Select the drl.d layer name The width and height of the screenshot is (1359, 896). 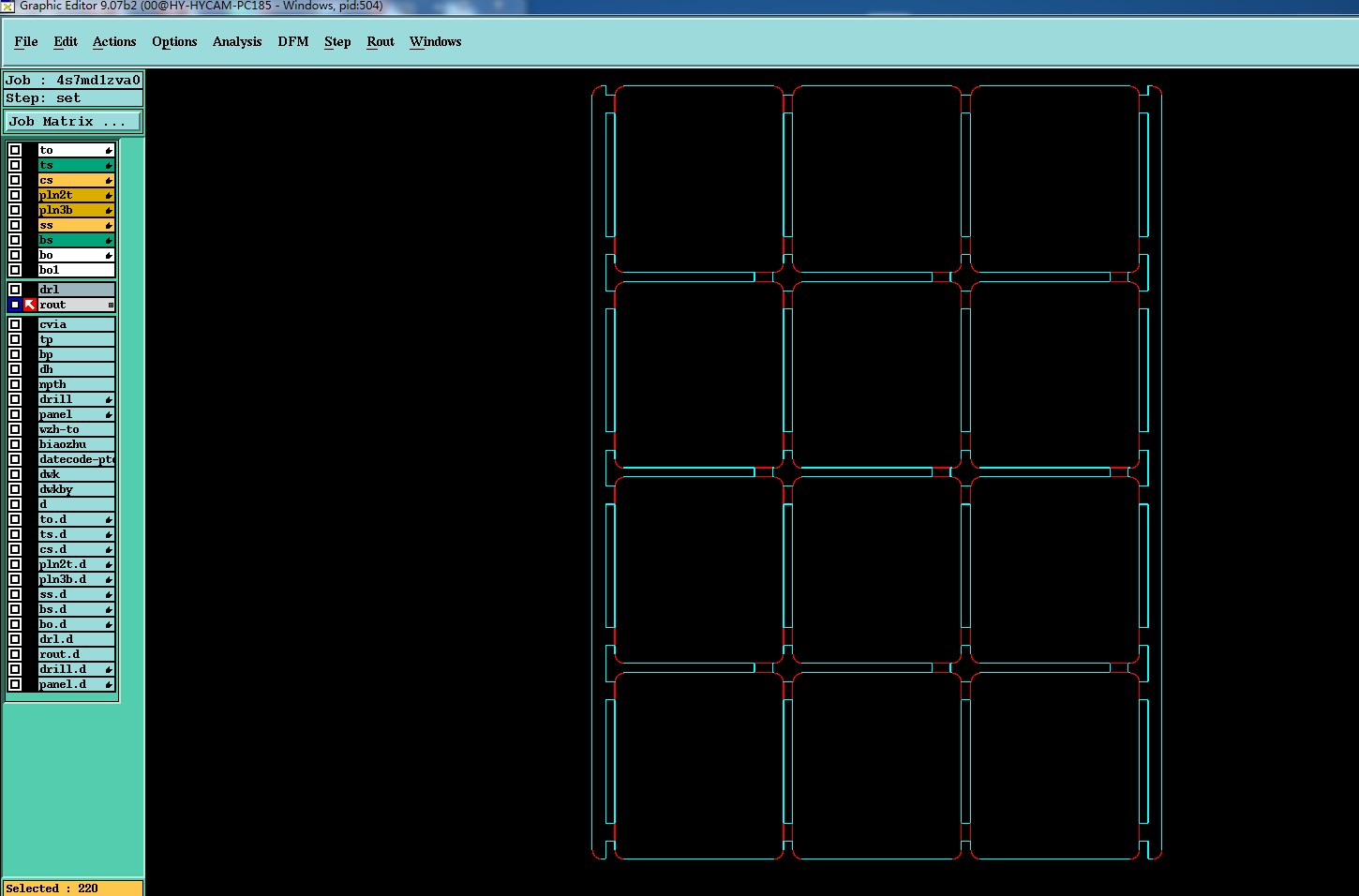76,639
